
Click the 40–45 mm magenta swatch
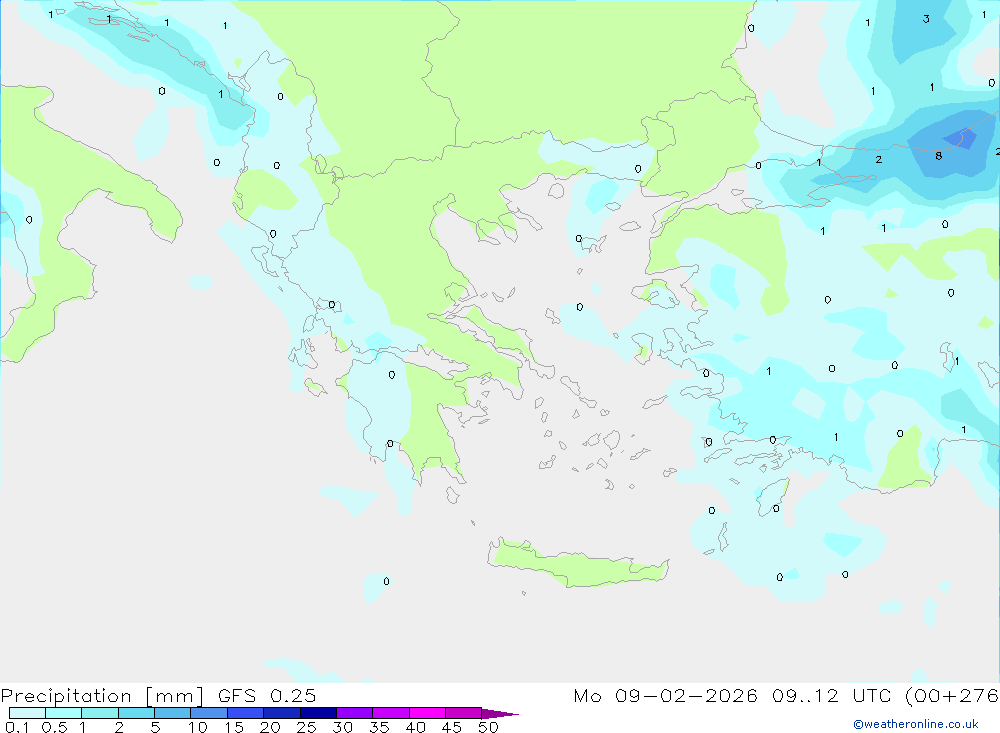427,713
